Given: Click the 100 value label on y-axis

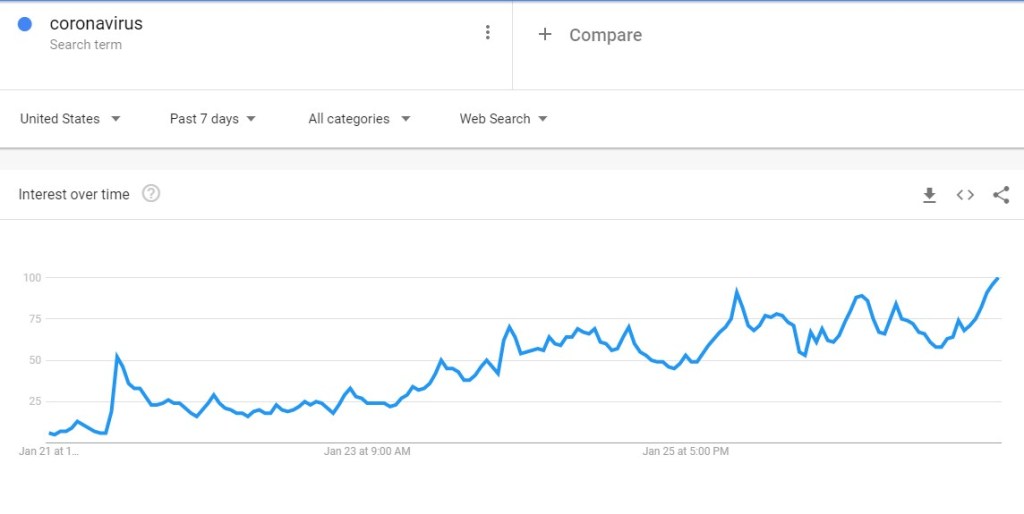Looking at the screenshot, I should pyautogui.click(x=34, y=277).
